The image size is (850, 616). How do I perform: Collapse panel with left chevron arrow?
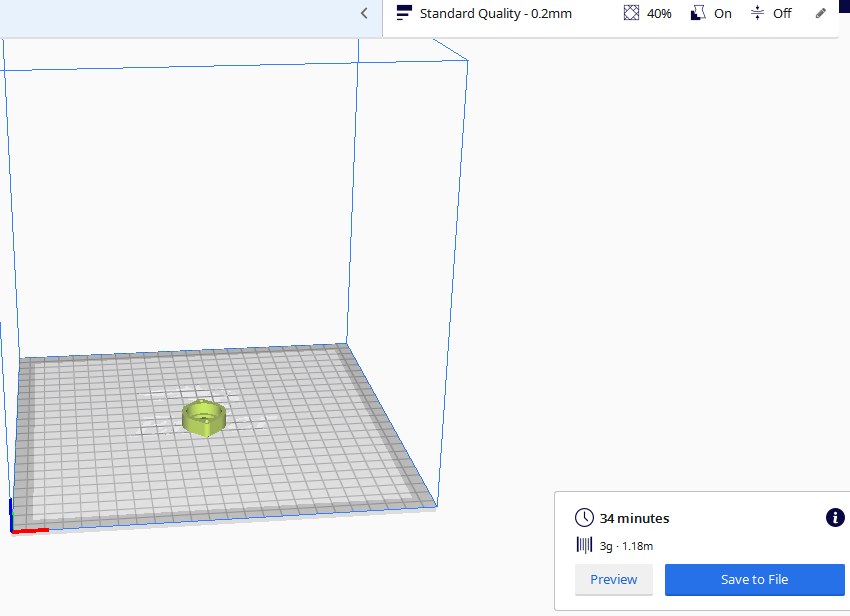tap(364, 13)
